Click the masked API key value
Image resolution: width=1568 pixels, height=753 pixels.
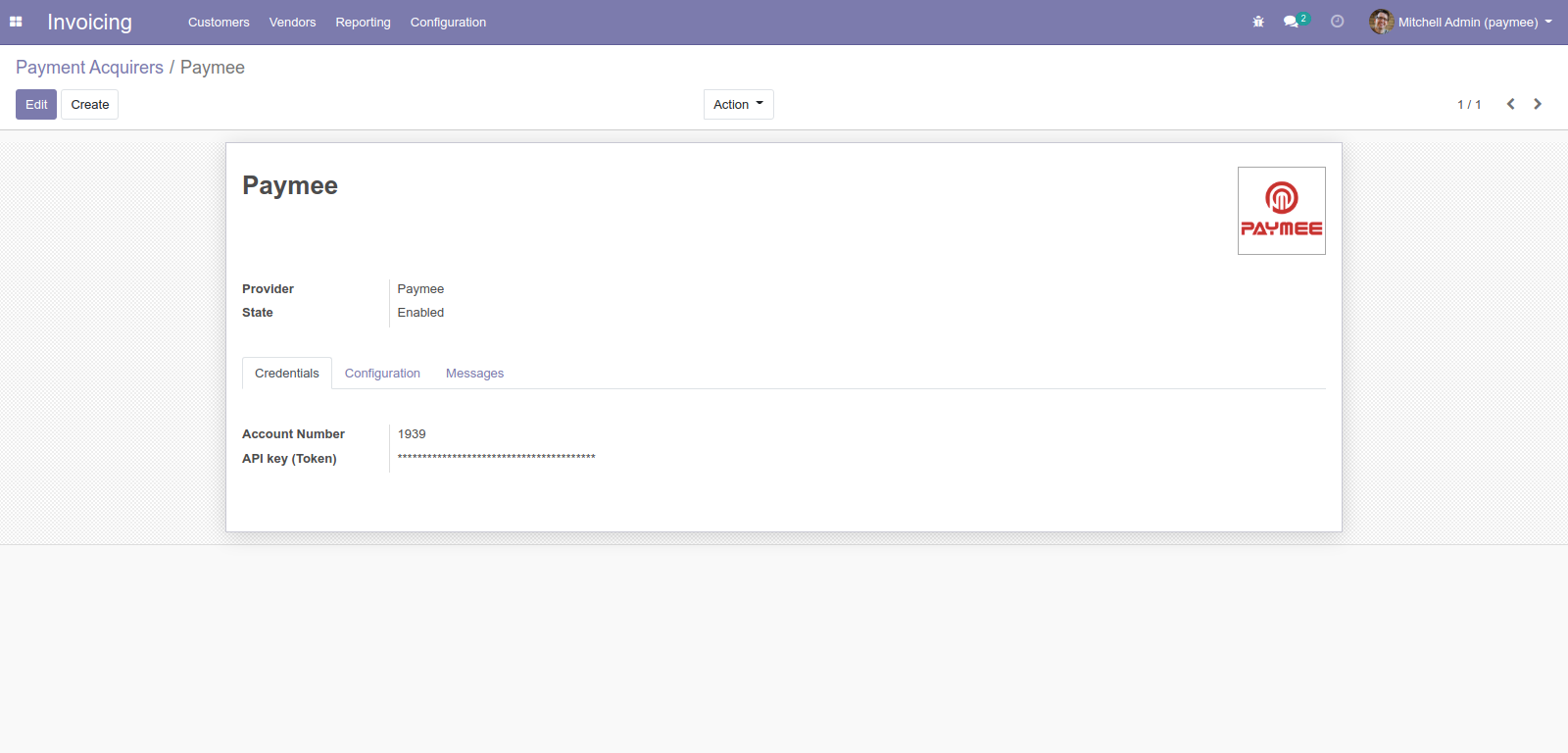[x=496, y=458]
